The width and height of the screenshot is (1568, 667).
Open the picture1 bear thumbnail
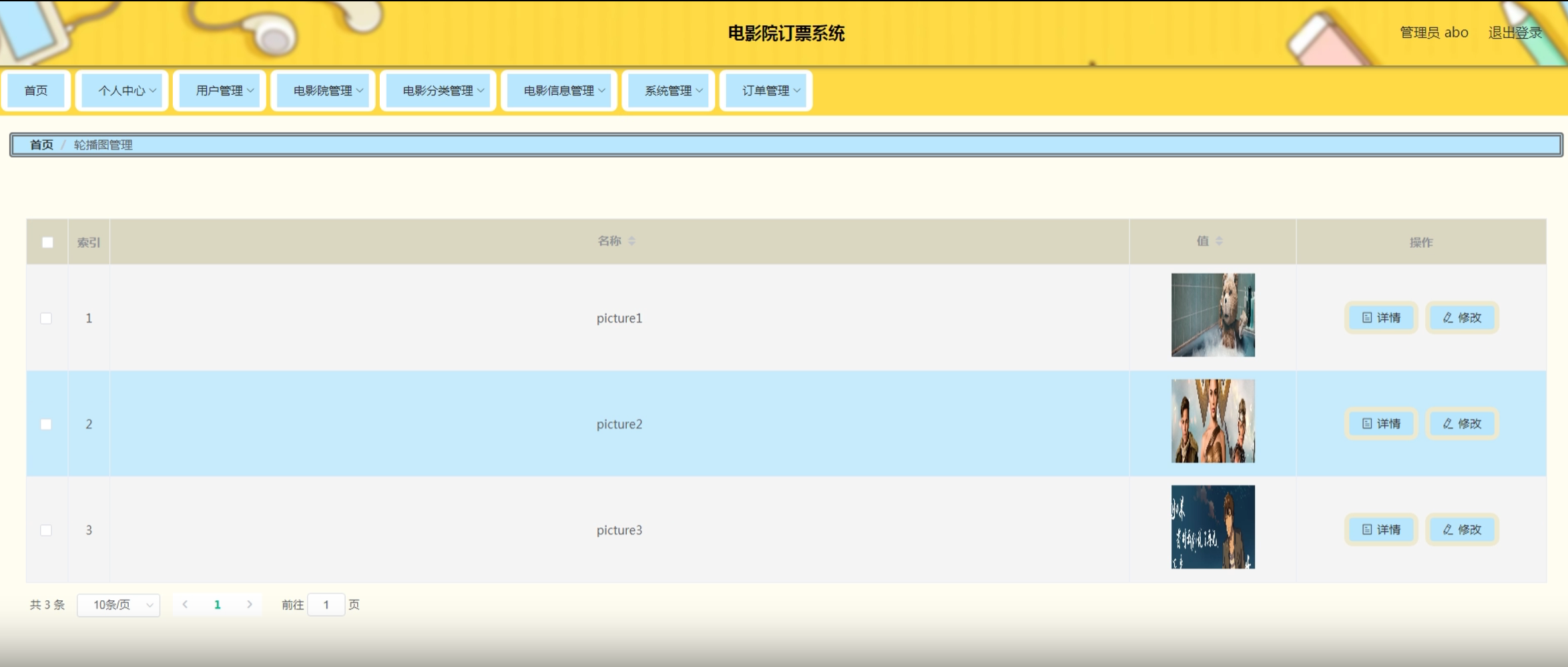point(1213,315)
